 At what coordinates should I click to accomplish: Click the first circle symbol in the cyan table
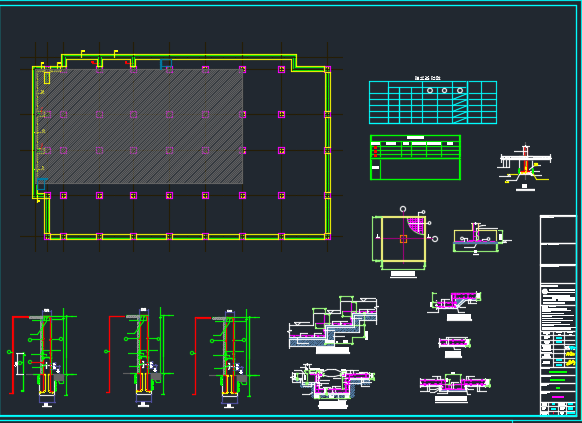click(430, 90)
